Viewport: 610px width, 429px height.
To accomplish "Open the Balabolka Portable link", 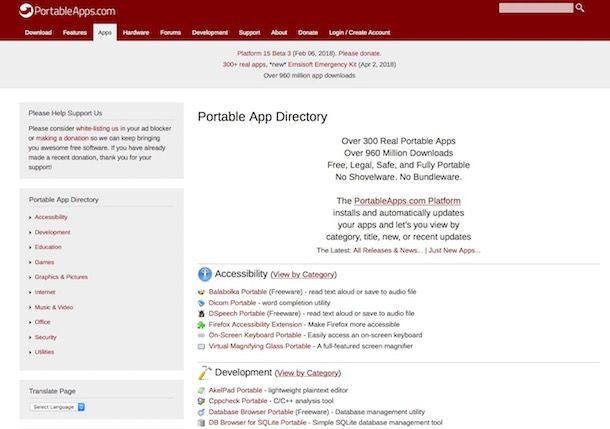I will [x=238, y=292].
